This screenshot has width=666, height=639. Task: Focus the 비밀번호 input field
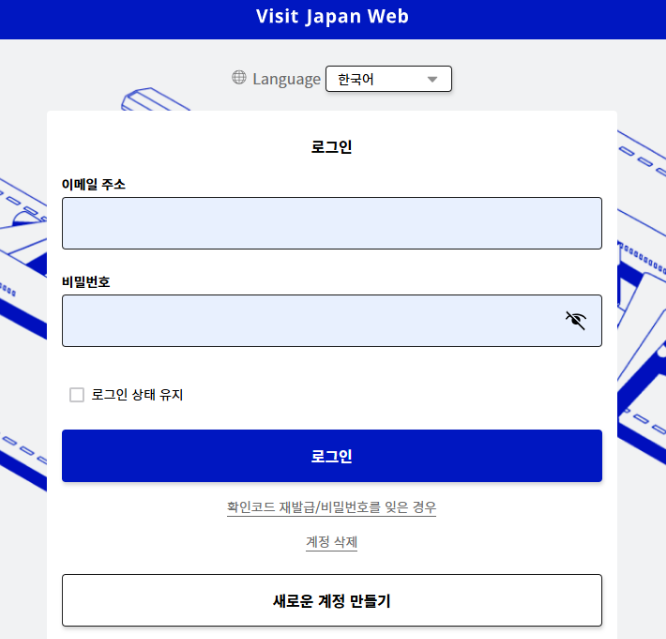point(332,321)
